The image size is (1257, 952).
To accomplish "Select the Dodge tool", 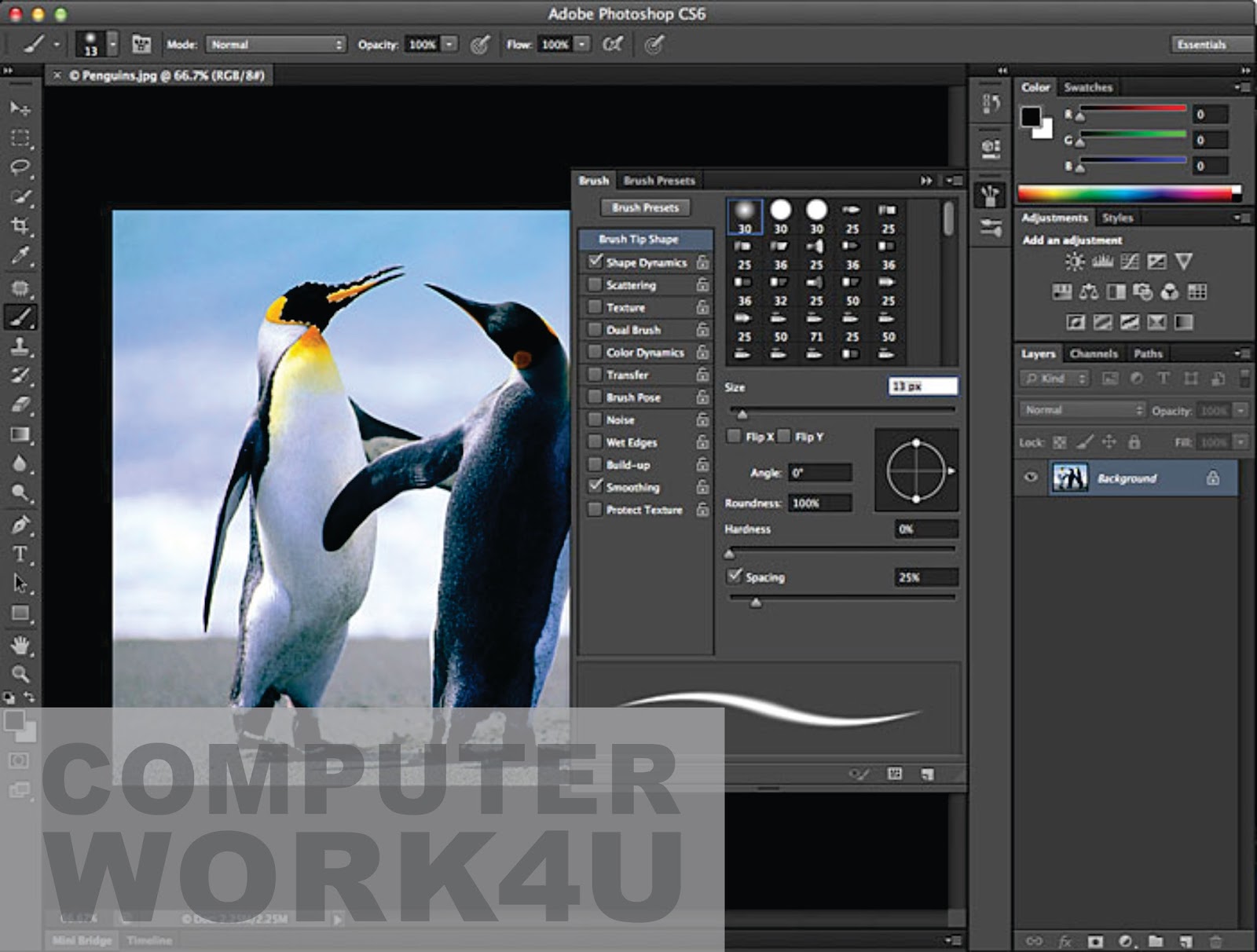I will point(20,493).
